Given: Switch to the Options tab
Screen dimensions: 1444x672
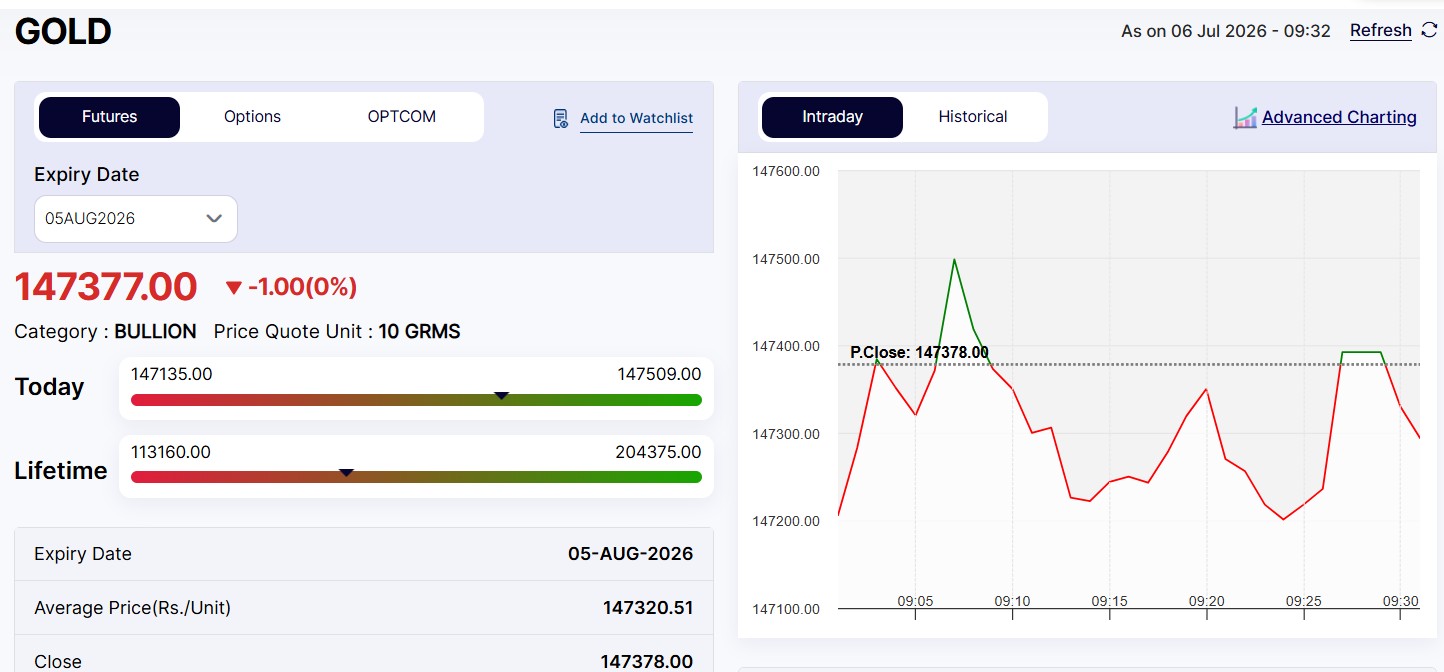Looking at the screenshot, I should click(x=252, y=117).
